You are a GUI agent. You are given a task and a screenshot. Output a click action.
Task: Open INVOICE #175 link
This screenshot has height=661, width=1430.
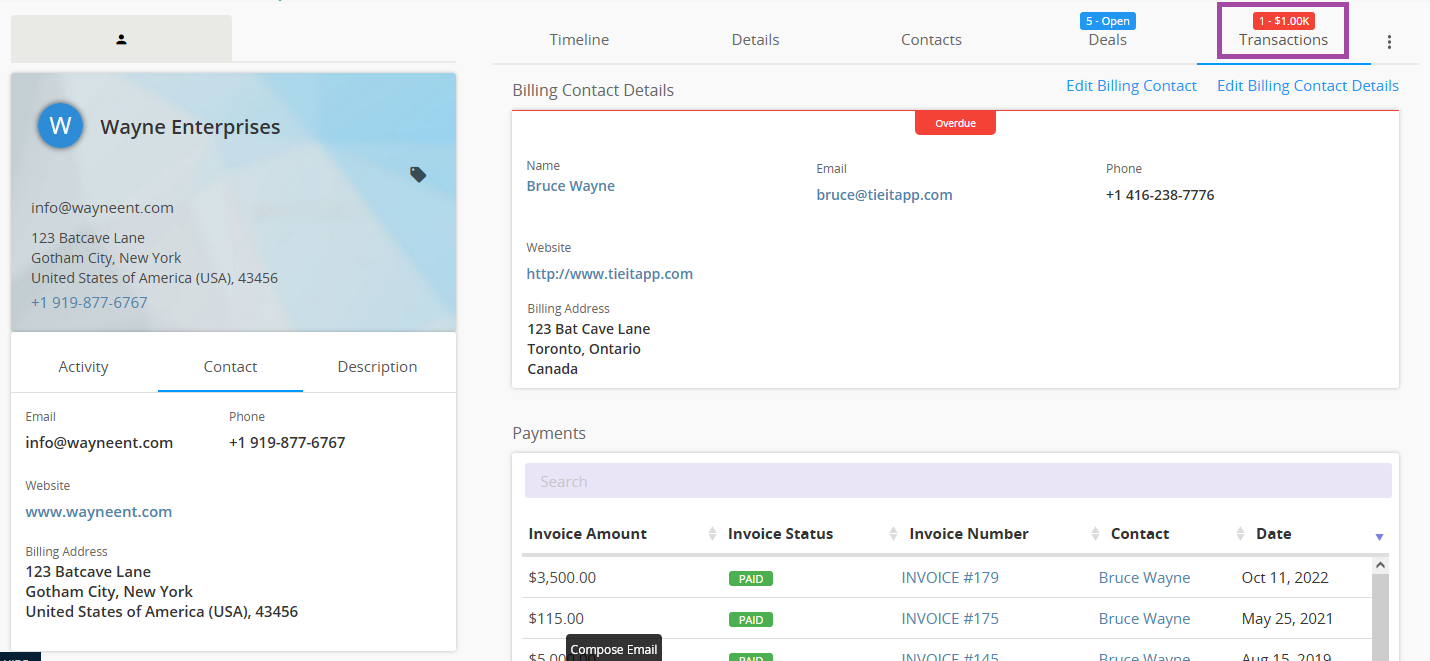click(x=950, y=619)
